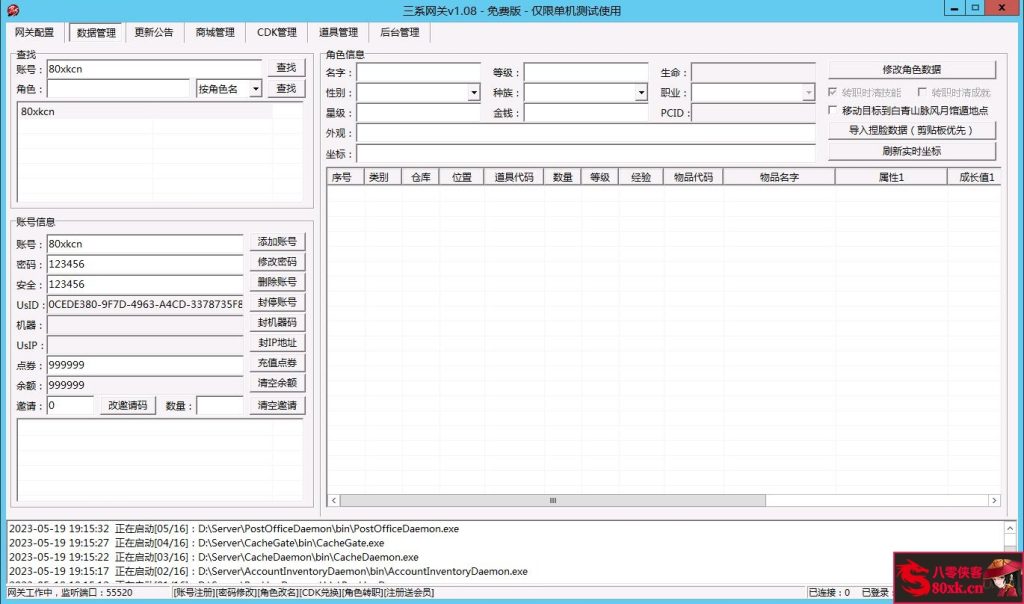The height and width of the screenshot is (604, 1024).
Task: Click the 充值点券 button
Action: tap(277, 363)
